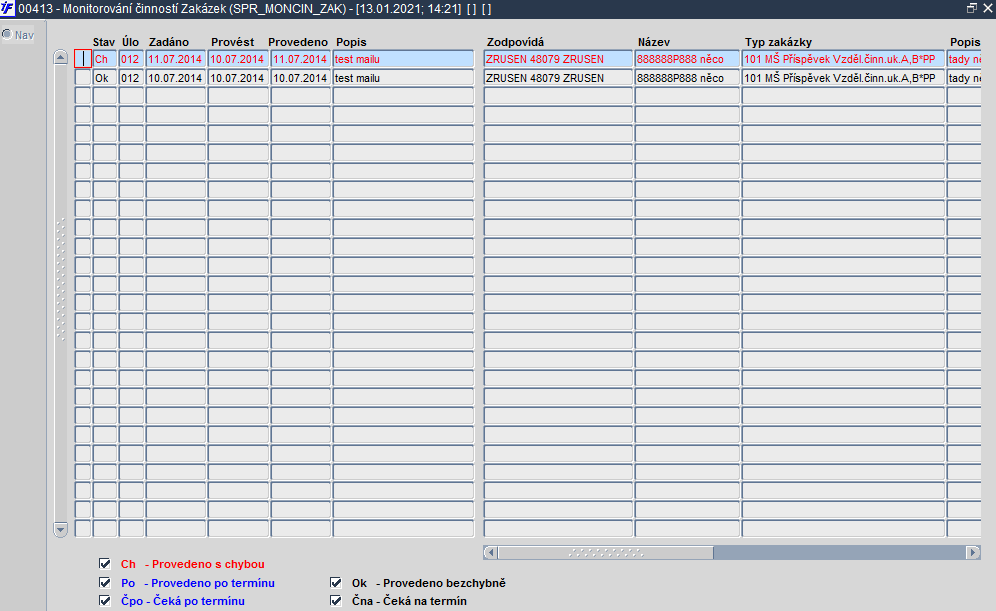
Task: Click the red Název cell 888888P888 něco
Action: tap(687, 59)
